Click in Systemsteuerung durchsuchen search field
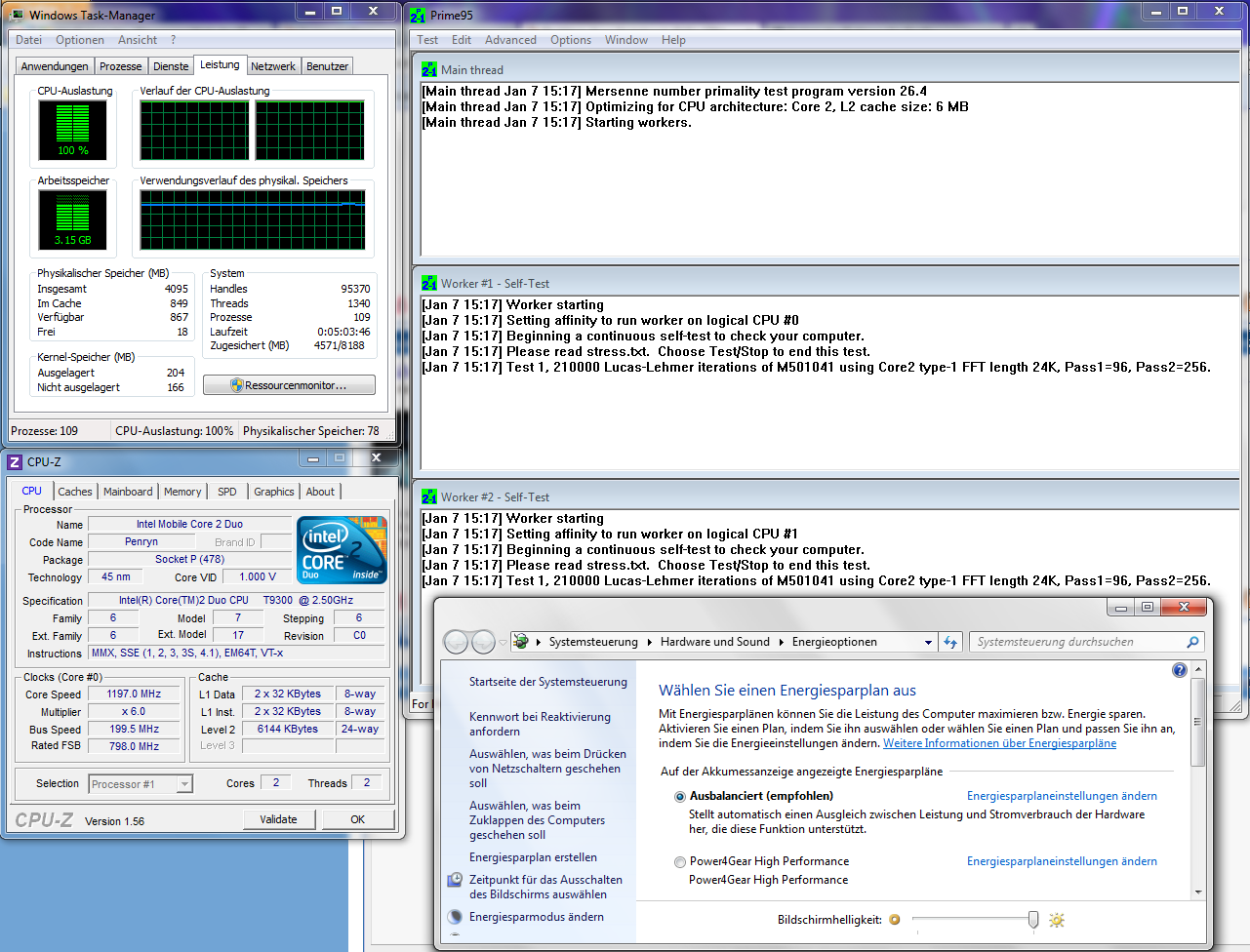 (1078, 642)
